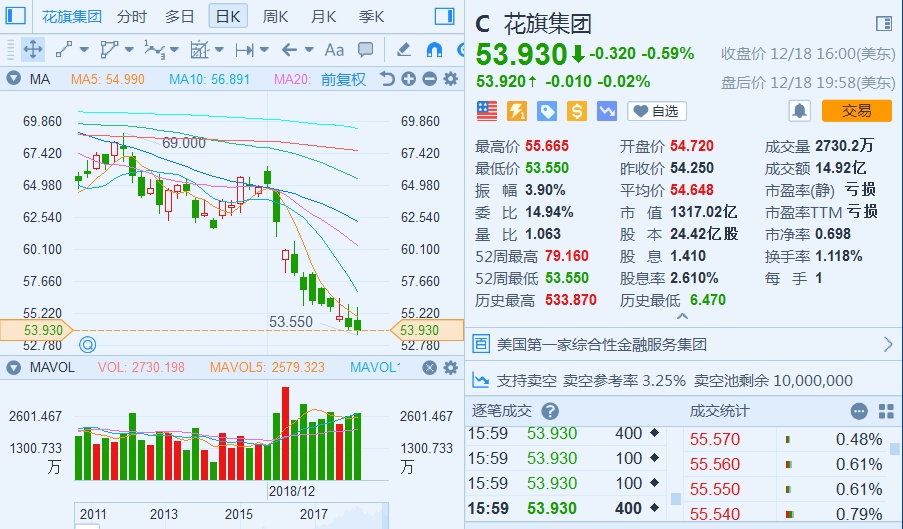Viewport: 903px width, 529px height.
Task: Select the 日K chart tab
Action: tap(228, 16)
